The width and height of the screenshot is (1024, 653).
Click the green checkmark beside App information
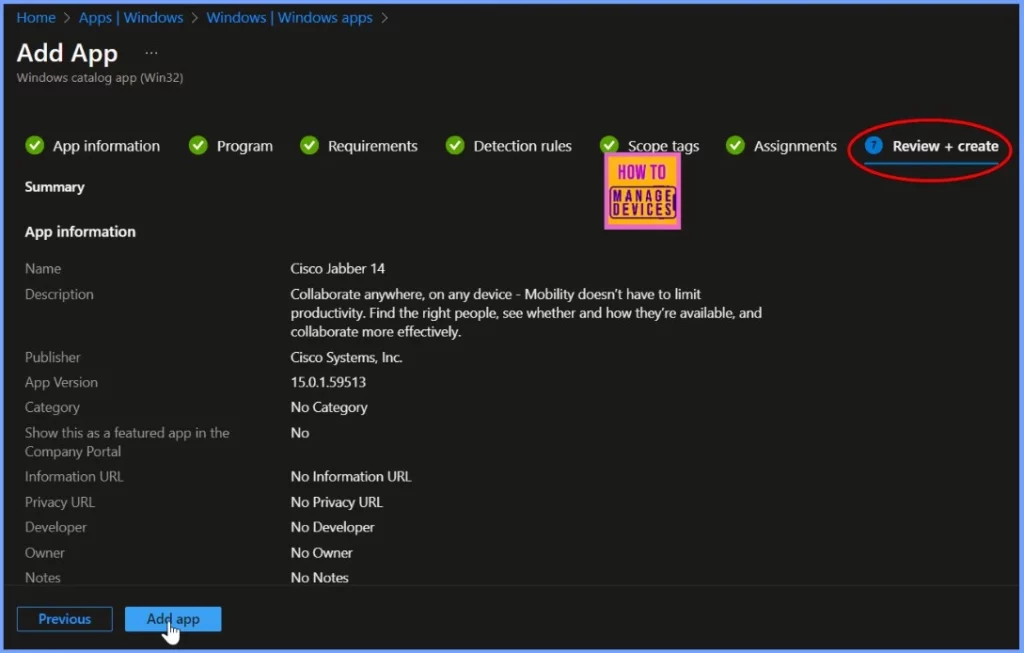pyautogui.click(x=35, y=145)
